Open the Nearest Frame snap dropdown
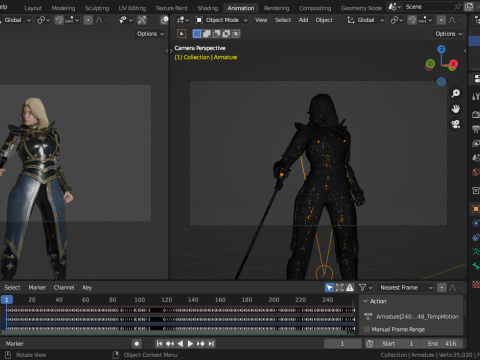Image resolution: width=480 pixels, height=360 pixels. coord(406,287)
